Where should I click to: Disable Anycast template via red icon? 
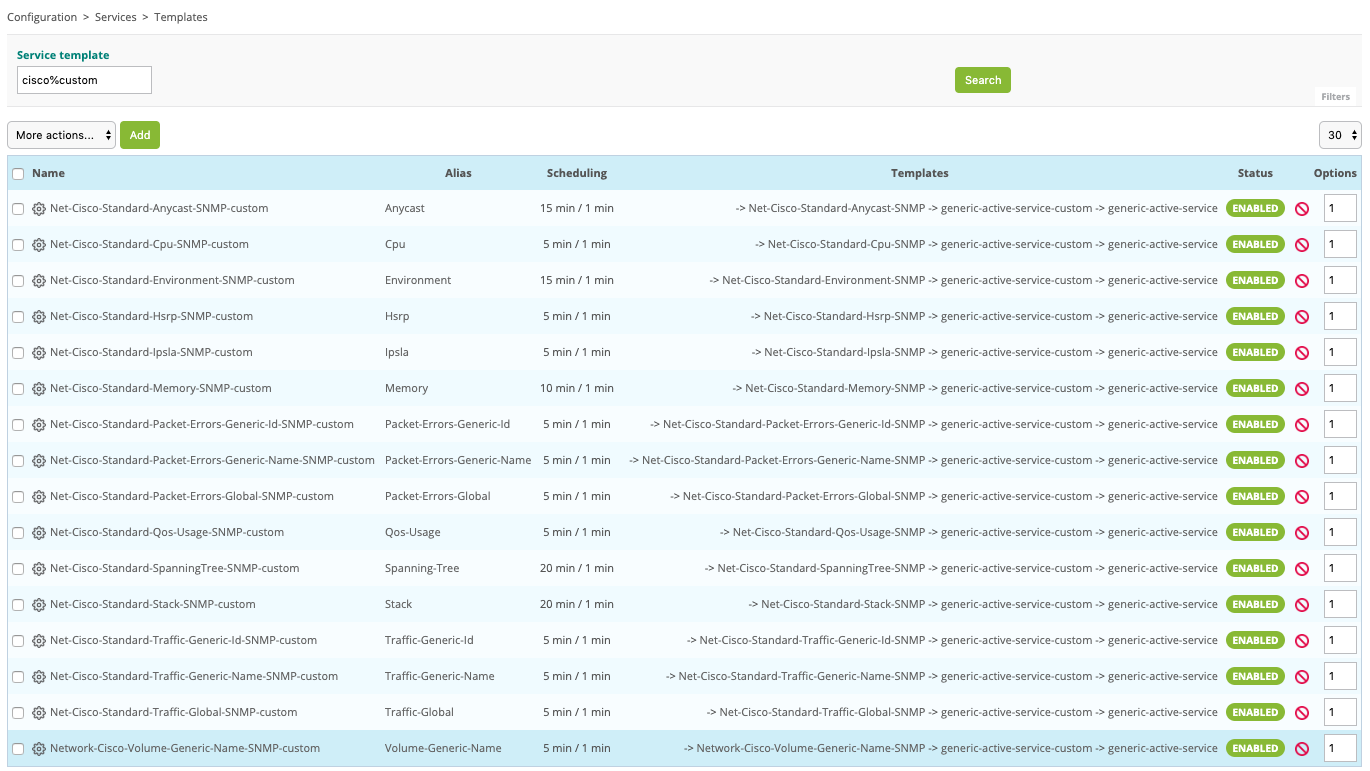tap(1302, 209)
